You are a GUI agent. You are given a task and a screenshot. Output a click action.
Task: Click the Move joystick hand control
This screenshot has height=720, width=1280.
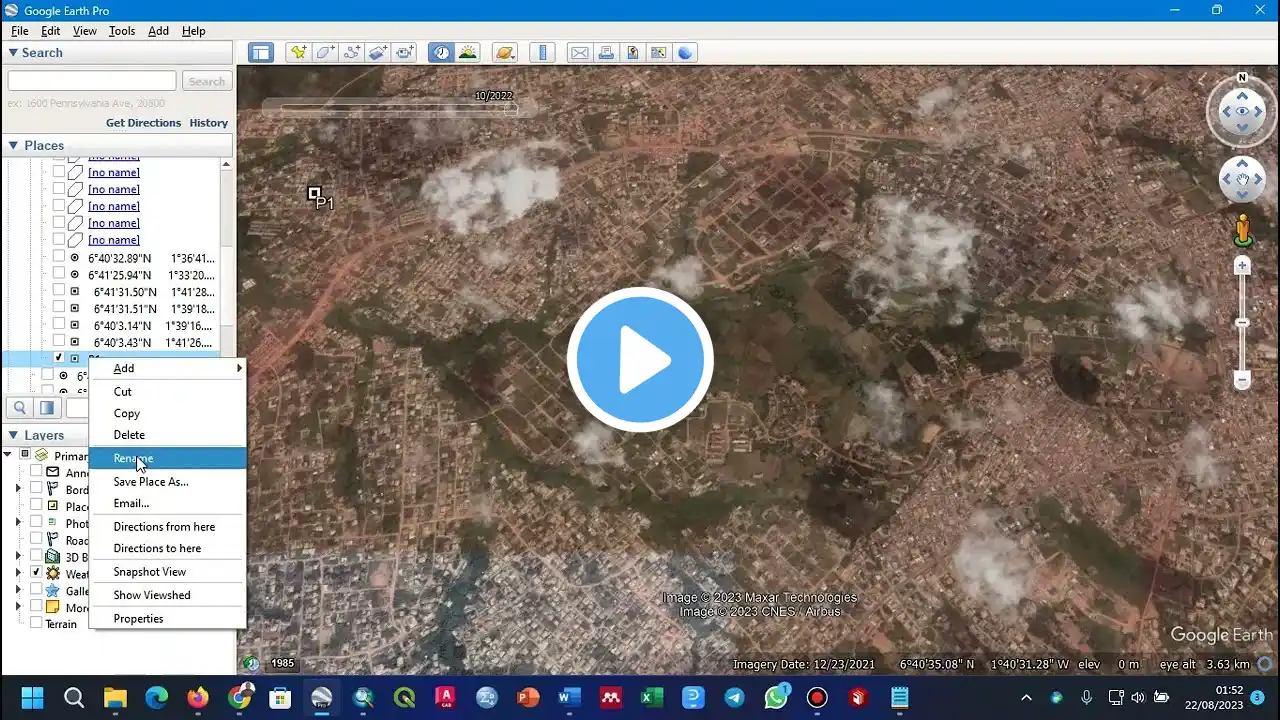point(1242,180)
